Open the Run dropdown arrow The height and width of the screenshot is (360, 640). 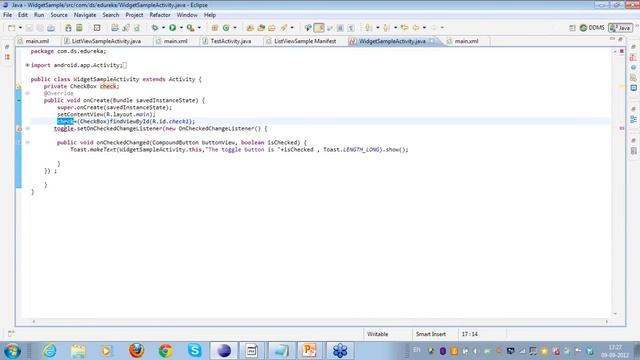(181, 28)
